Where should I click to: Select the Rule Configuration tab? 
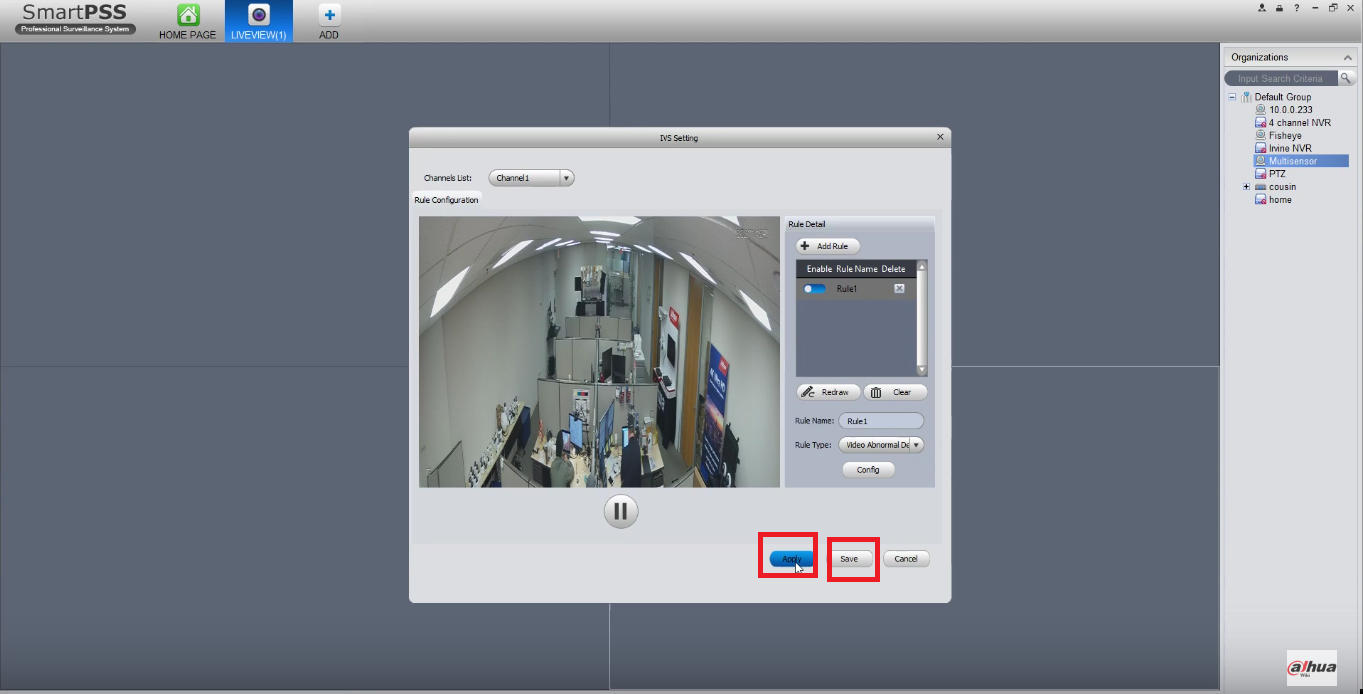tap(446, 200)
